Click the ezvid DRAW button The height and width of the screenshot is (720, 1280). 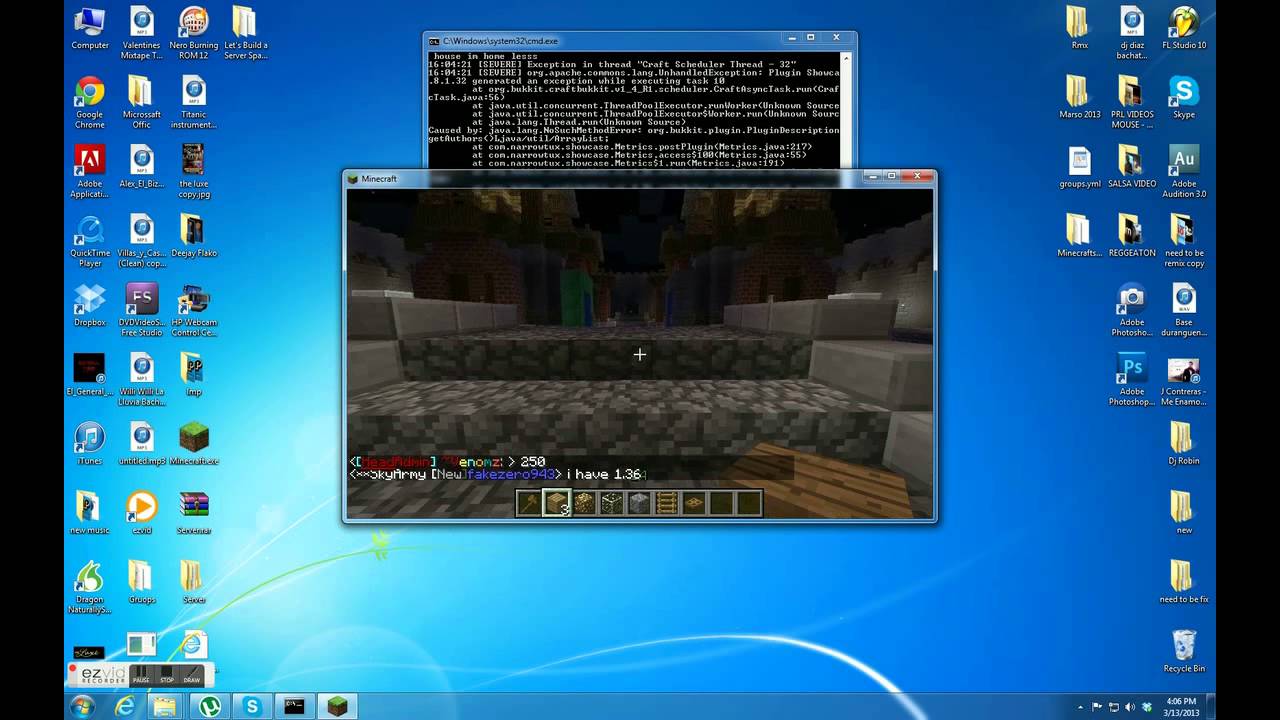coord(191,675)
